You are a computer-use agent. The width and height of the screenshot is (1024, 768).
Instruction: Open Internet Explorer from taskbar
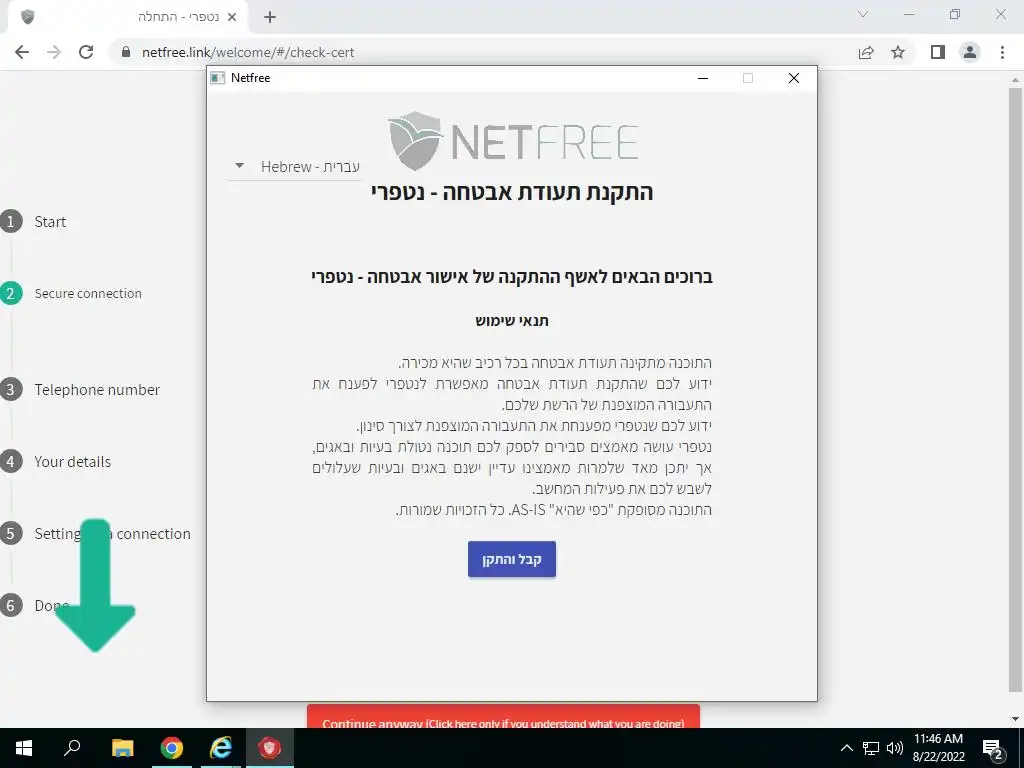[221, 748]
